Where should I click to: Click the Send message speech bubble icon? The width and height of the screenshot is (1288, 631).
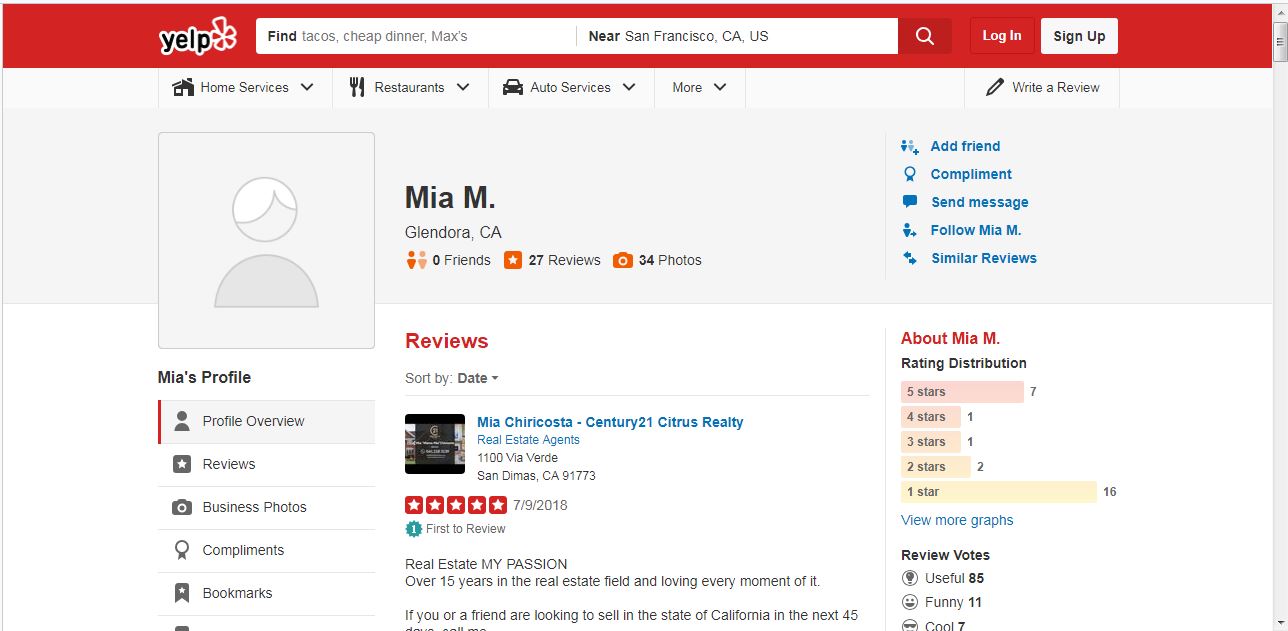tap(910, 202)
